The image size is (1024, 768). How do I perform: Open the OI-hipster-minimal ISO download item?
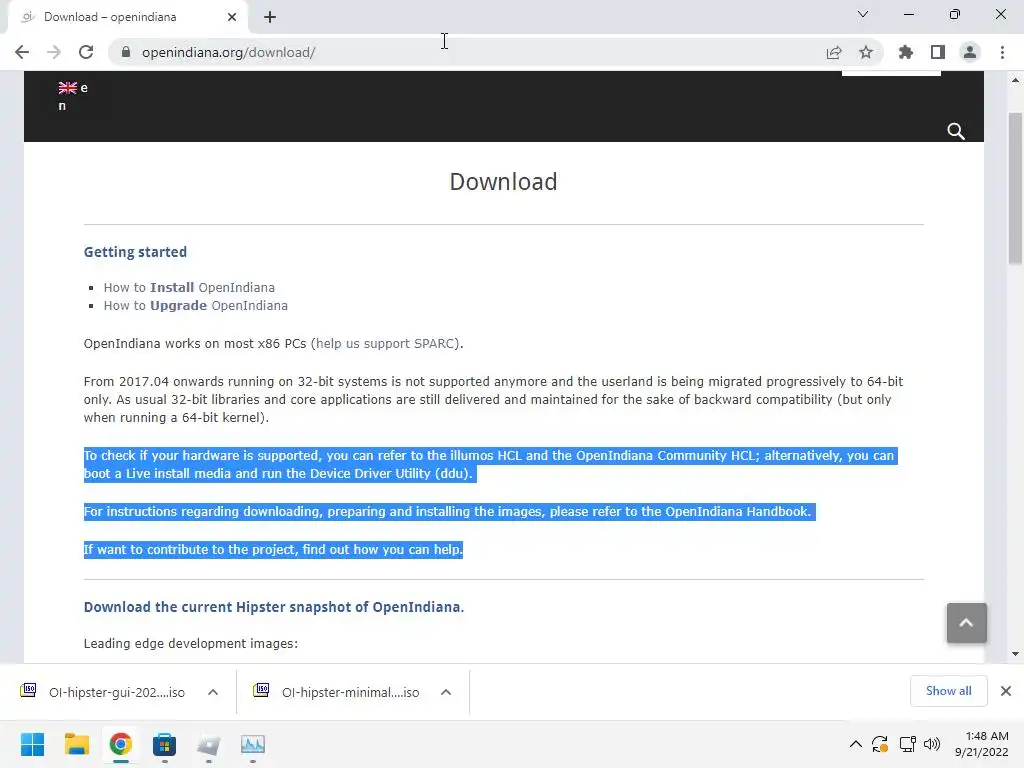point(338,692)
